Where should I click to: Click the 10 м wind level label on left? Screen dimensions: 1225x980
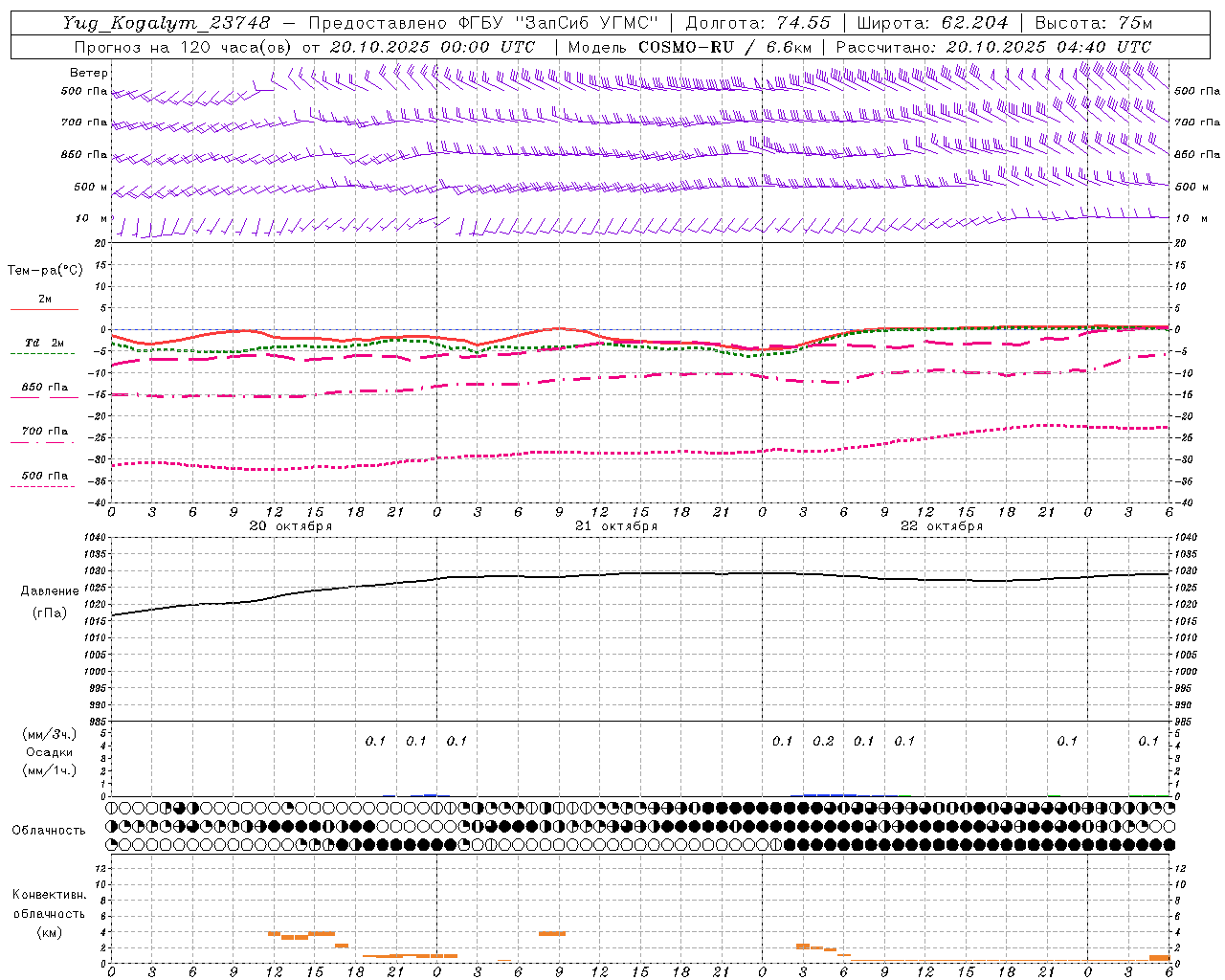click(x=92, y=219)
